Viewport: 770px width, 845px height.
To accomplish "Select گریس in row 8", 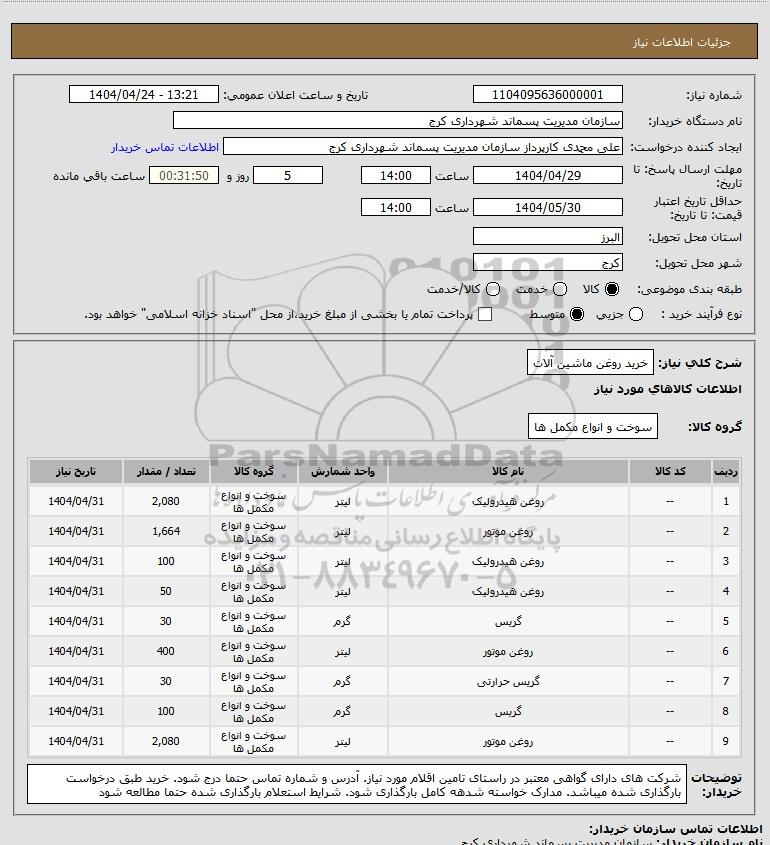I will point(508,711).
